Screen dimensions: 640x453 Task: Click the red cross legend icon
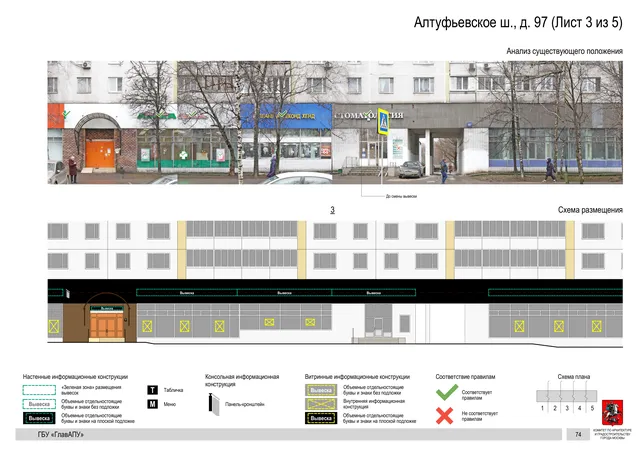444,416
